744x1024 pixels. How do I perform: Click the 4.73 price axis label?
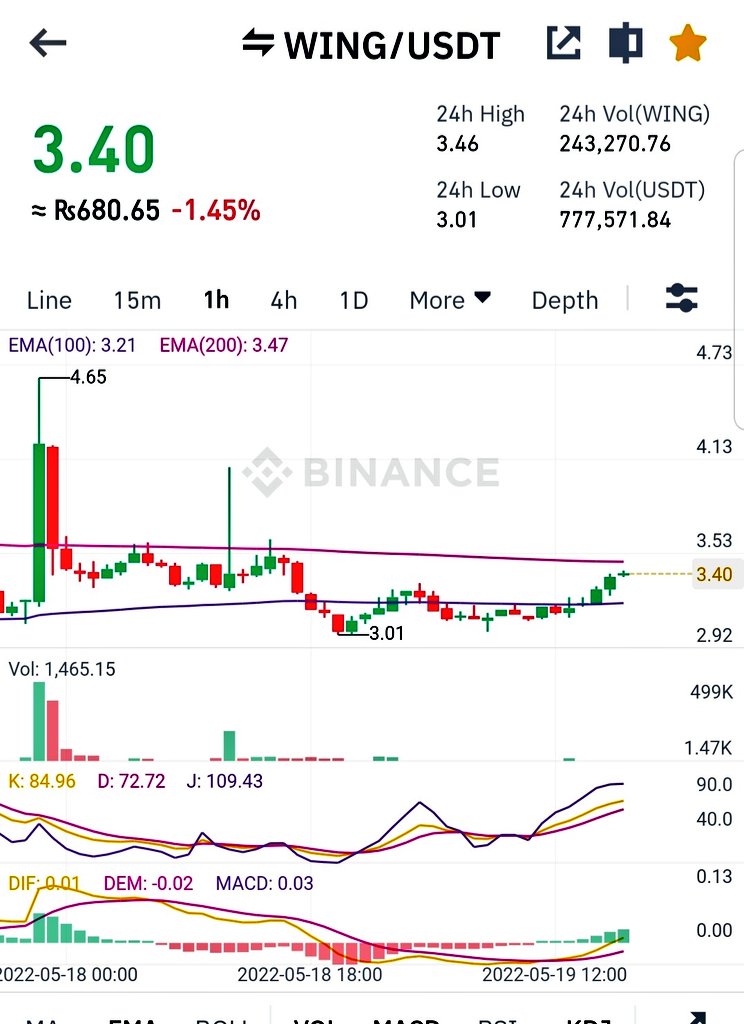pyautogui.click(x=714, y=353)
